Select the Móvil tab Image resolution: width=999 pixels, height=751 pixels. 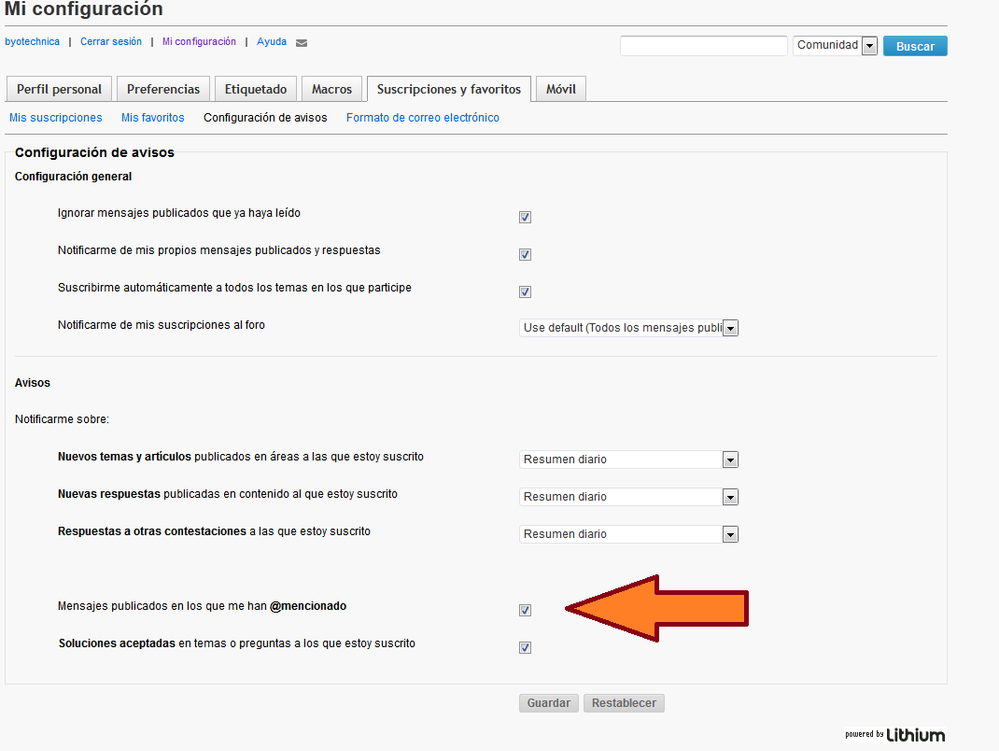[x=561, y=89]
